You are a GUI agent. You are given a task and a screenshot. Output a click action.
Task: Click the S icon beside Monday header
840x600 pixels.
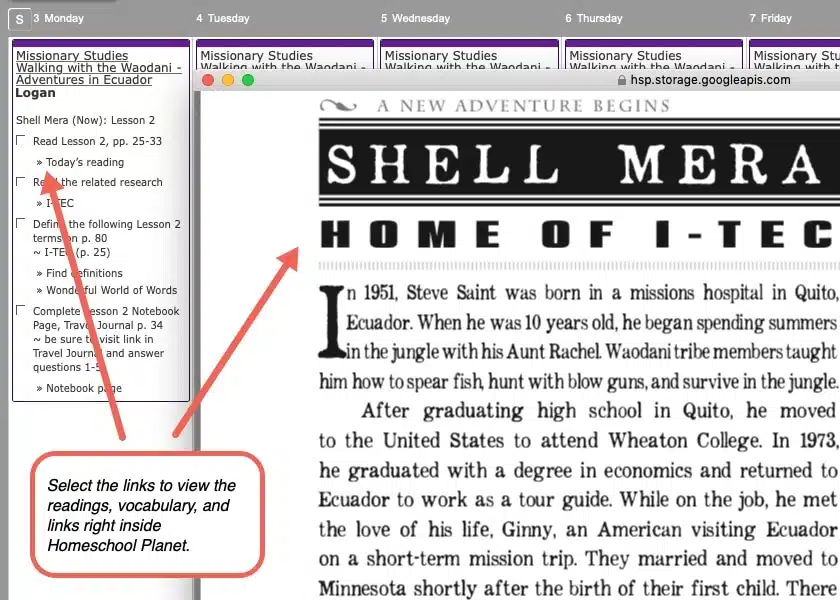click(x=19, y=19)
